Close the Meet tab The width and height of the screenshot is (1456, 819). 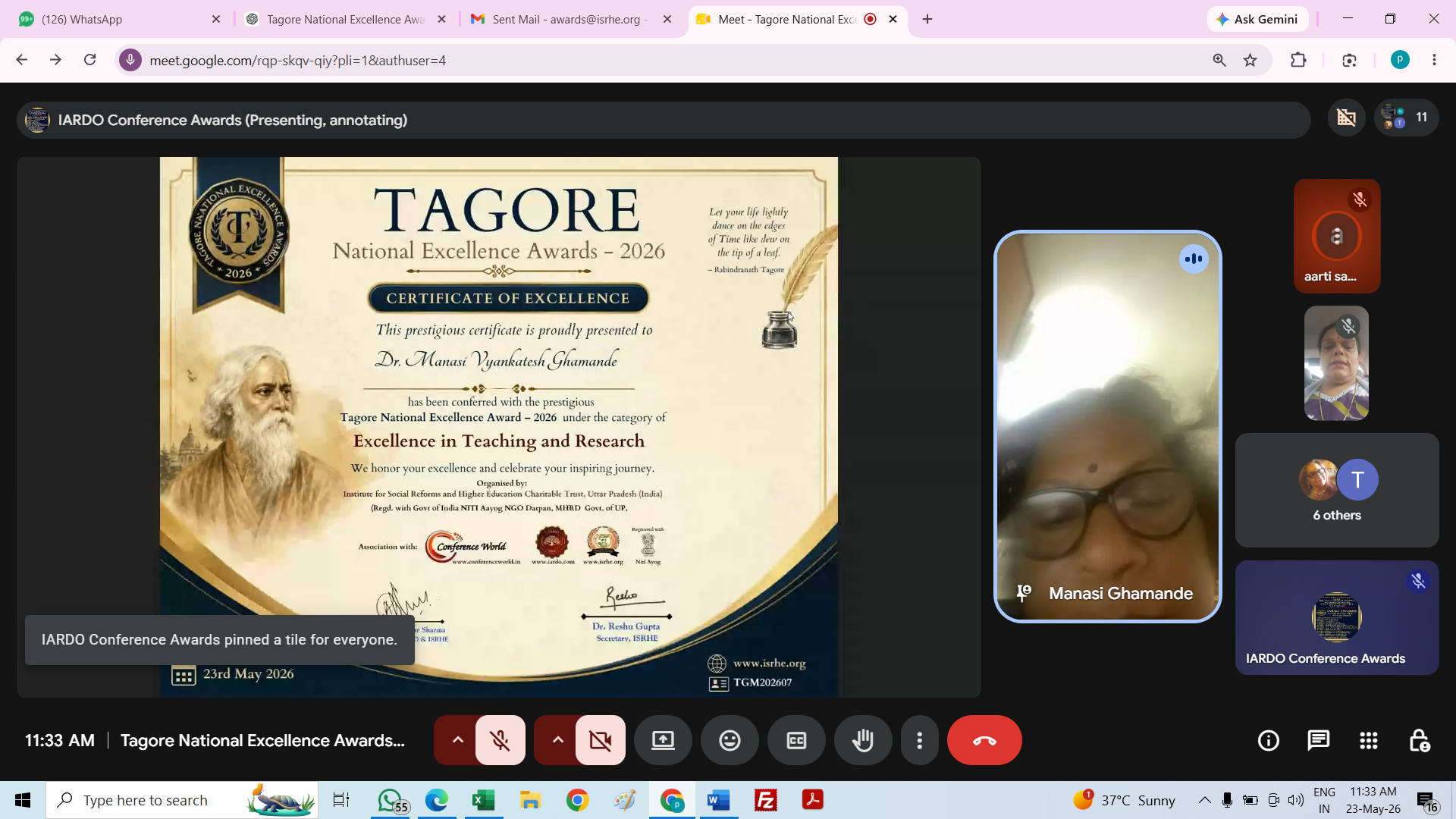click(893, 19)
